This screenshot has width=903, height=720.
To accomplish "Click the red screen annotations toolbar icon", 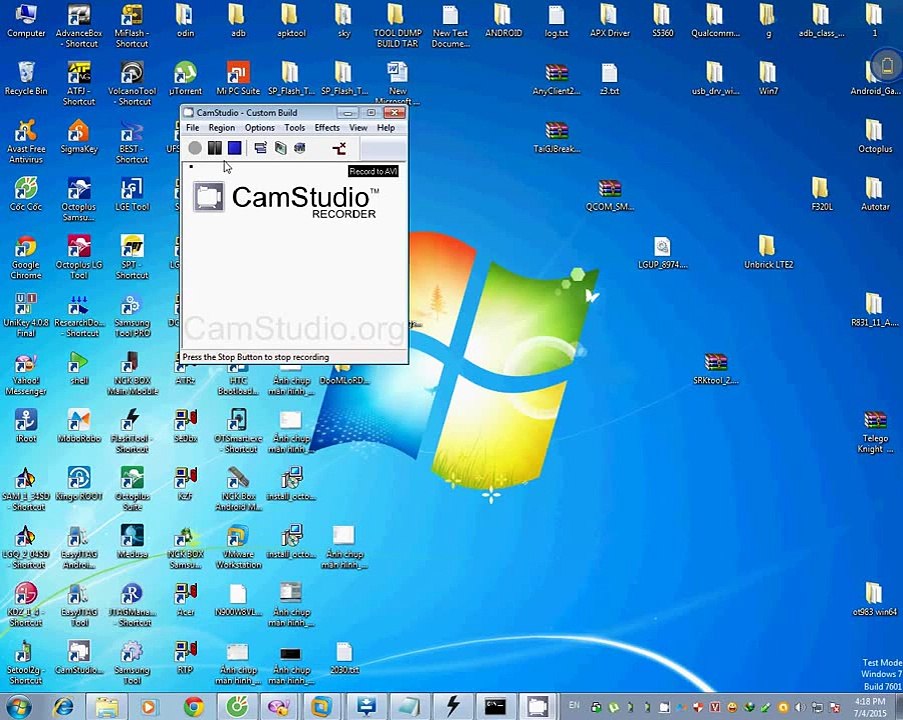I will (x=339, y=149).
